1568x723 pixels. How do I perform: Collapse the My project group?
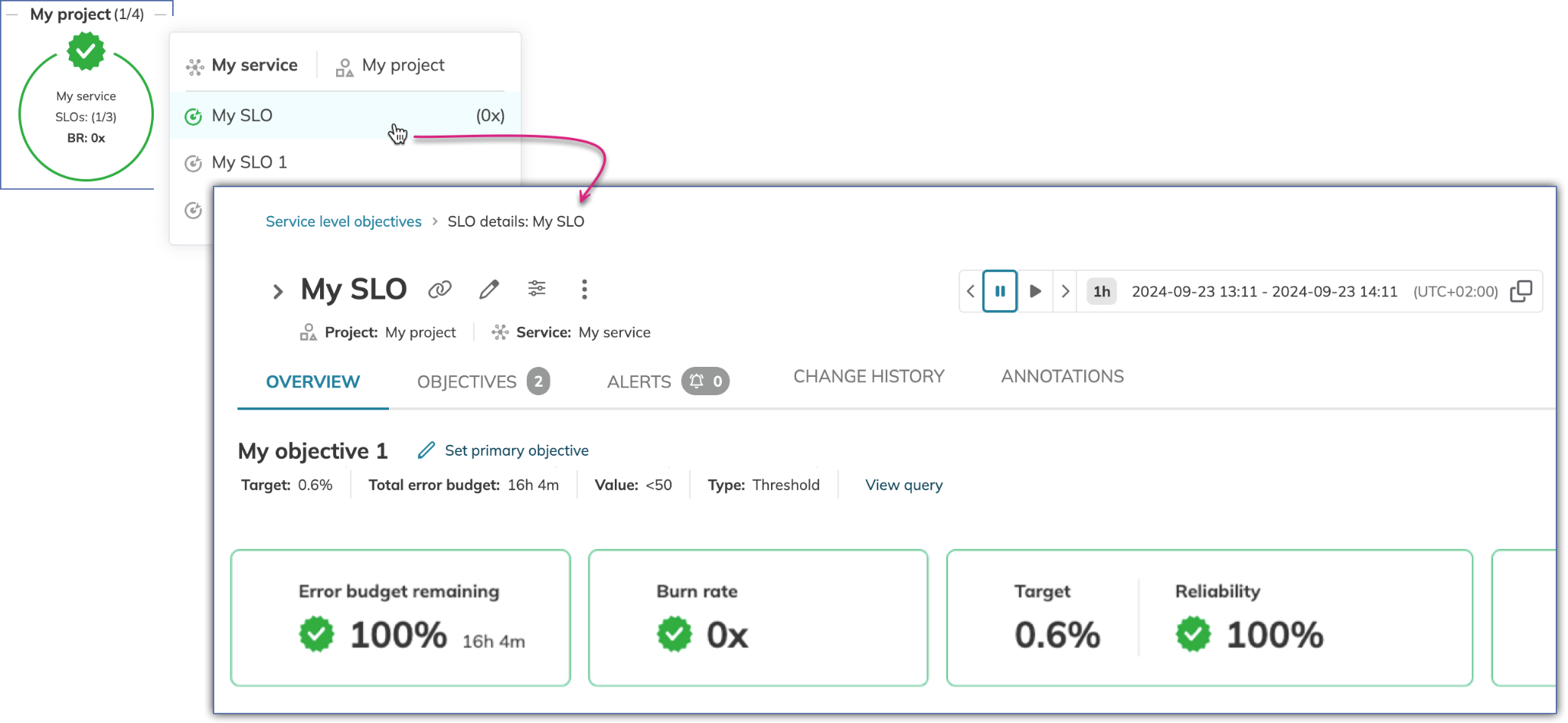[x=11, y=15]
